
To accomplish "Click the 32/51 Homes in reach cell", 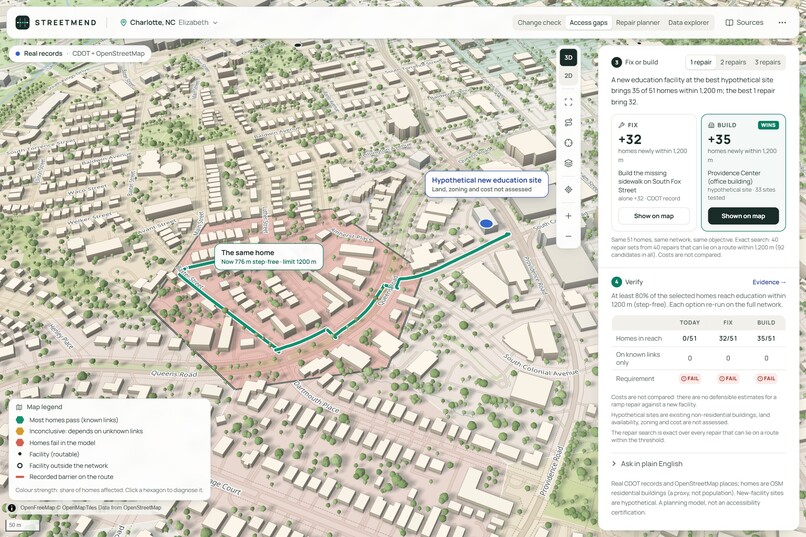I will [727, 339].
